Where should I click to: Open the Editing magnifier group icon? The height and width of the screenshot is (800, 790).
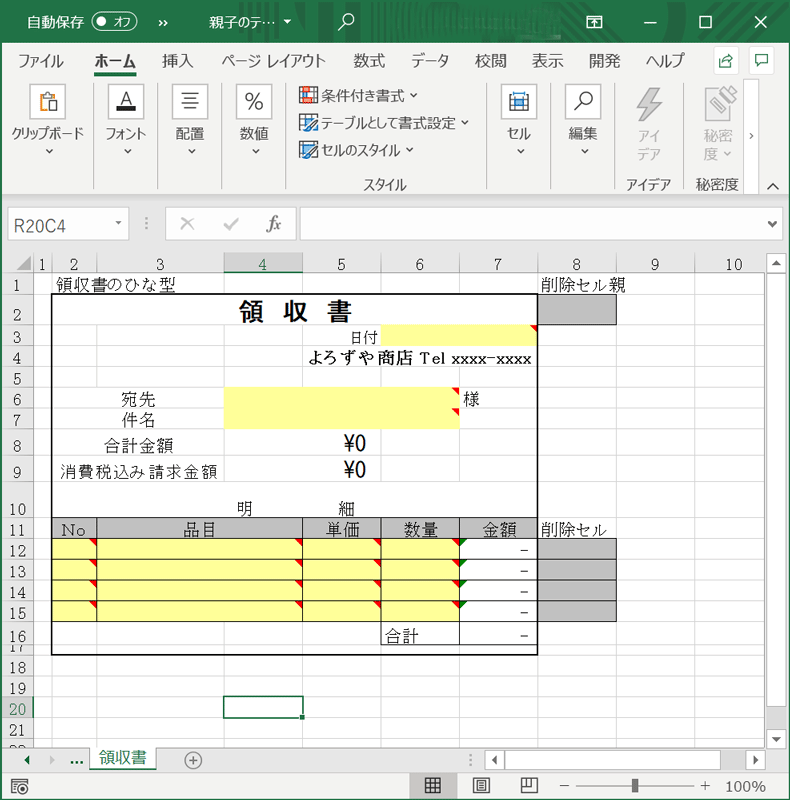tap(583, 102)
